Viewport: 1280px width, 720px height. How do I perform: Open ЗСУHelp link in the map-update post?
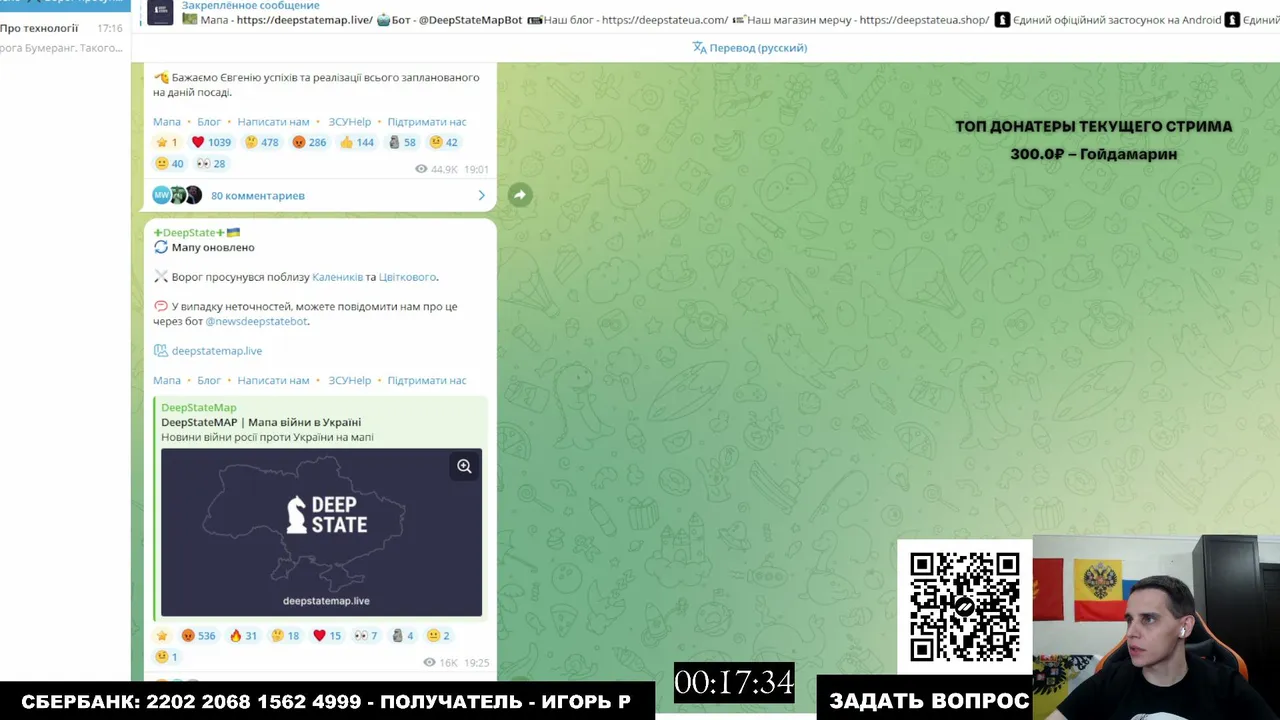pyautogui.click(x=350, y=381)
